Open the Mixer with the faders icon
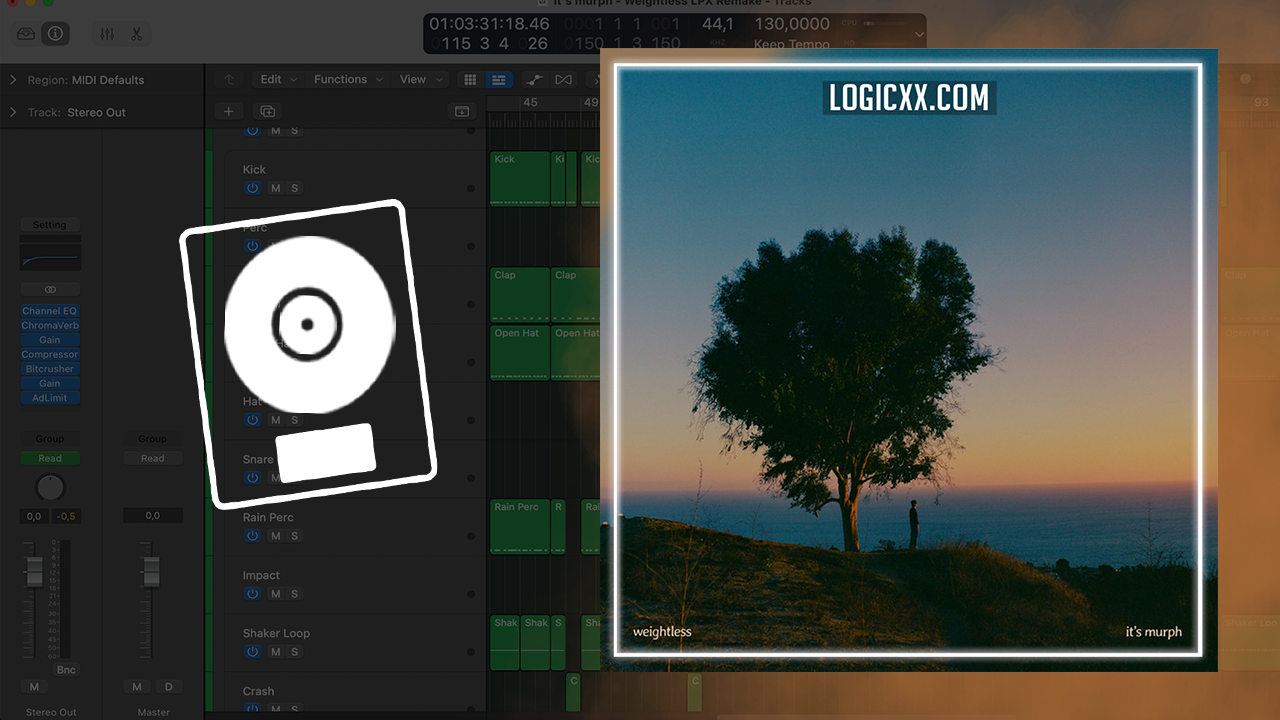The image size is (1280, 720). (x=107, y=34)
